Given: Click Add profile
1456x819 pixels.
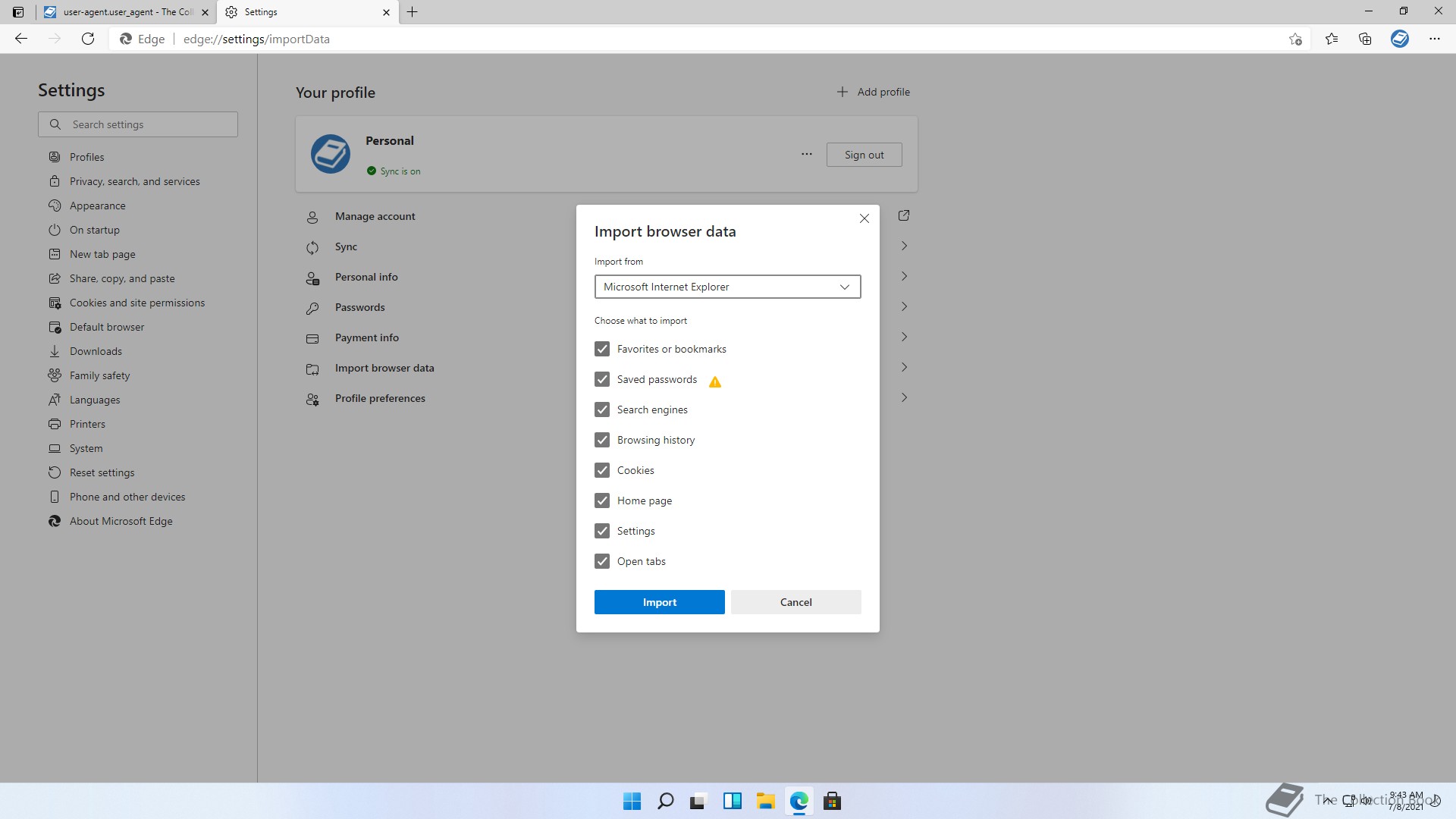Looking at the screenshot, I should tap(873, 92).
